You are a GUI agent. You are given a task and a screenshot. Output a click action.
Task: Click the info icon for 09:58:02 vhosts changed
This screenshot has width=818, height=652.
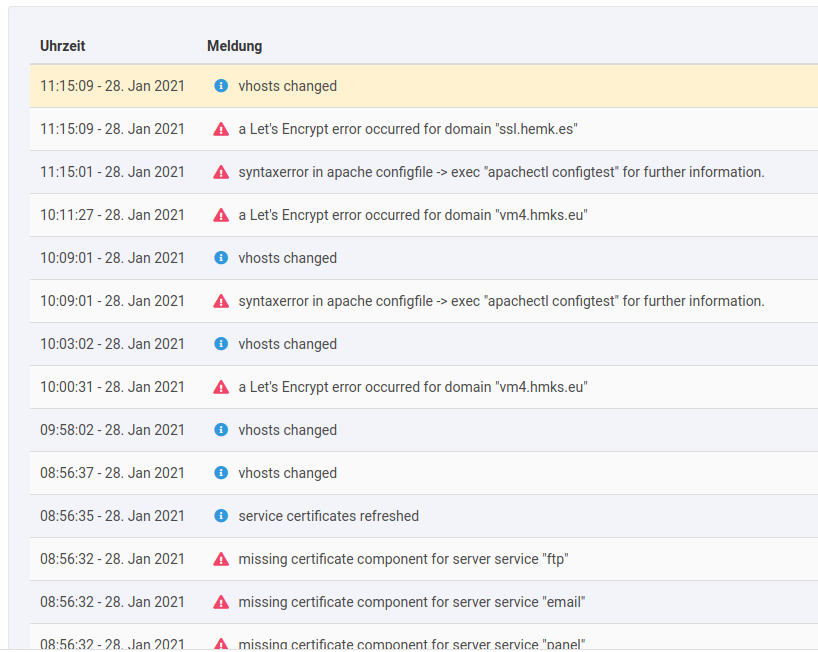point(221,430)
